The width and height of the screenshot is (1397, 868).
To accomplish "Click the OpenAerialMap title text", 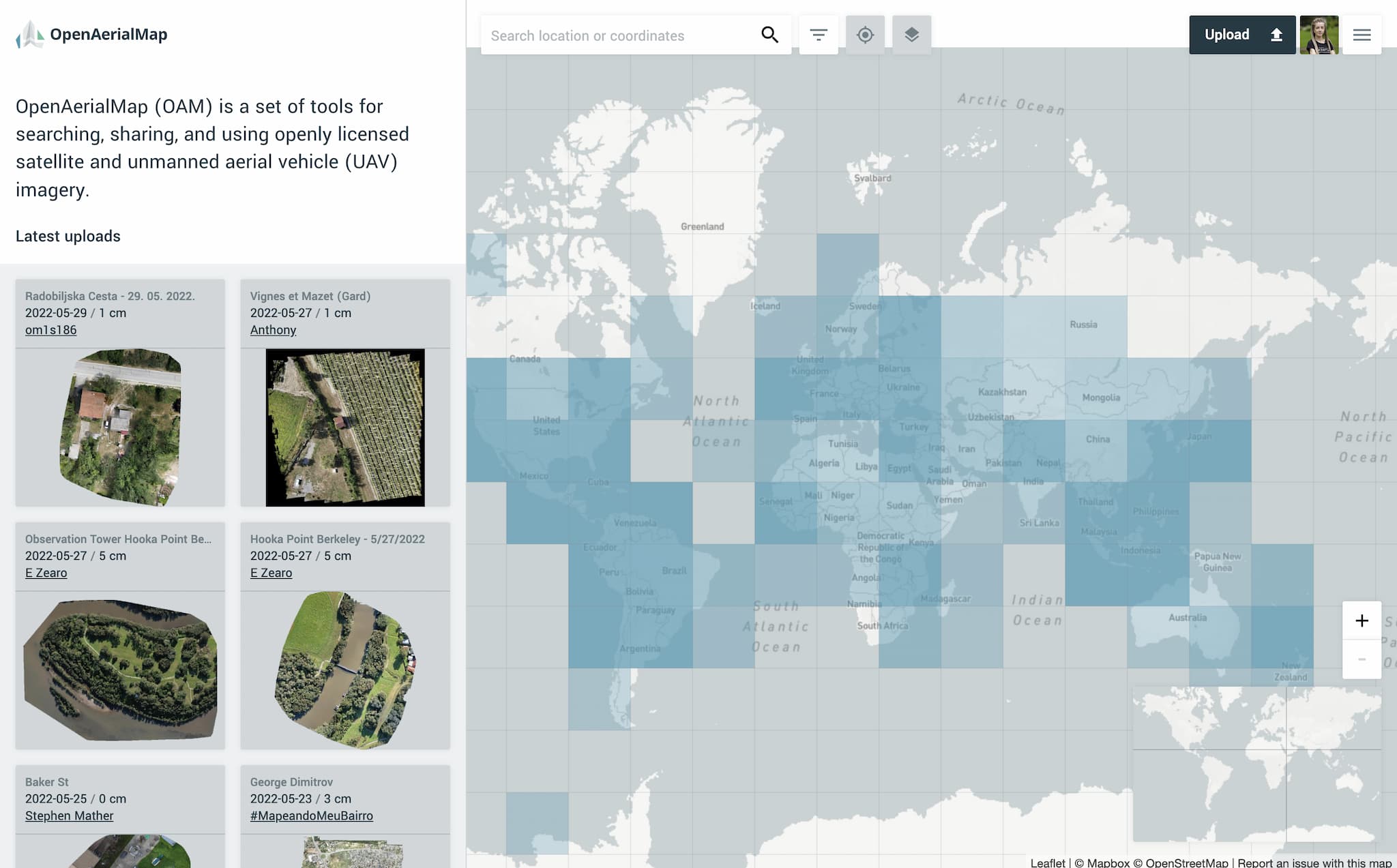I will click(108, 34).
